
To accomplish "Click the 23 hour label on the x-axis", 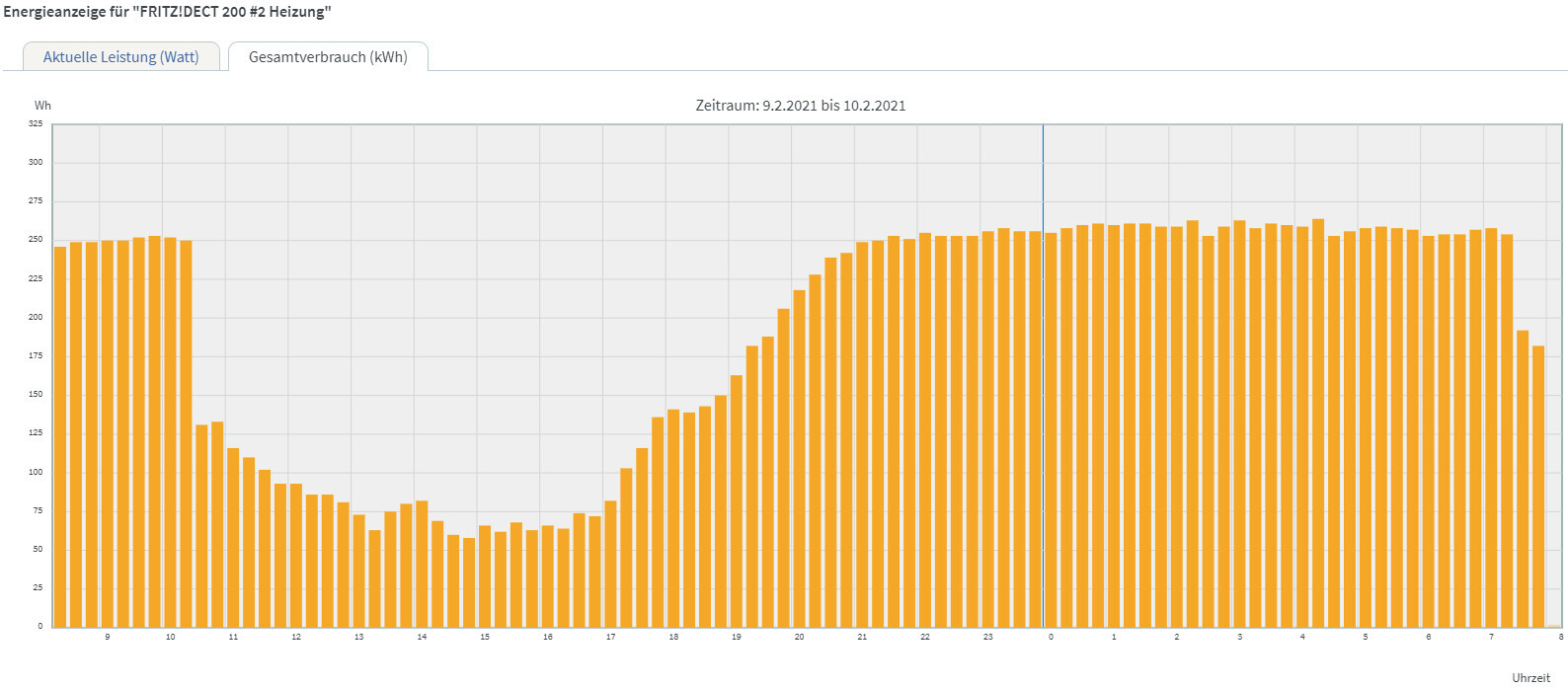I will click(x=987, y=638).
